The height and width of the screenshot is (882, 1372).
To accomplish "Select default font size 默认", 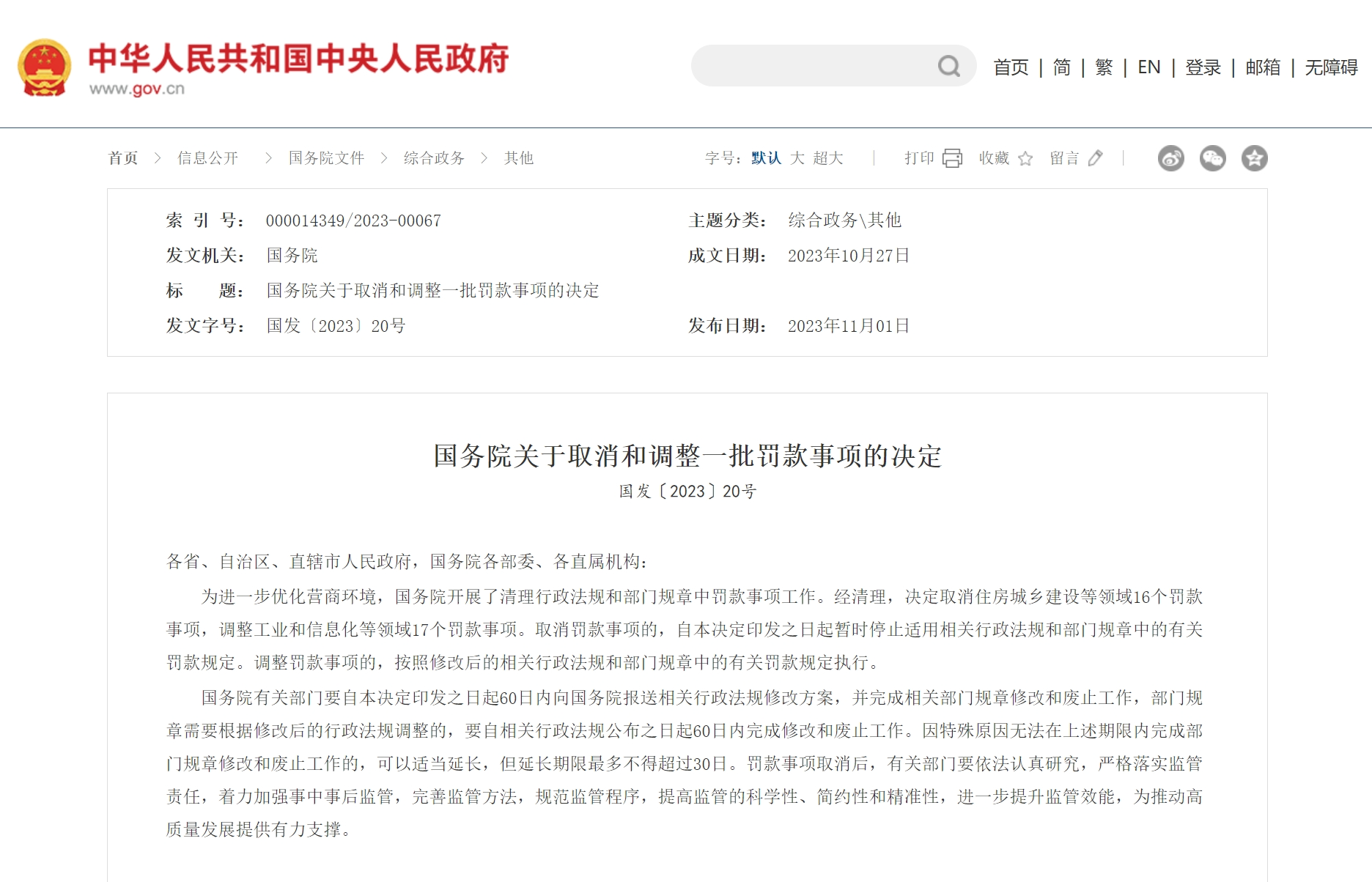I will tap(766, 158).
